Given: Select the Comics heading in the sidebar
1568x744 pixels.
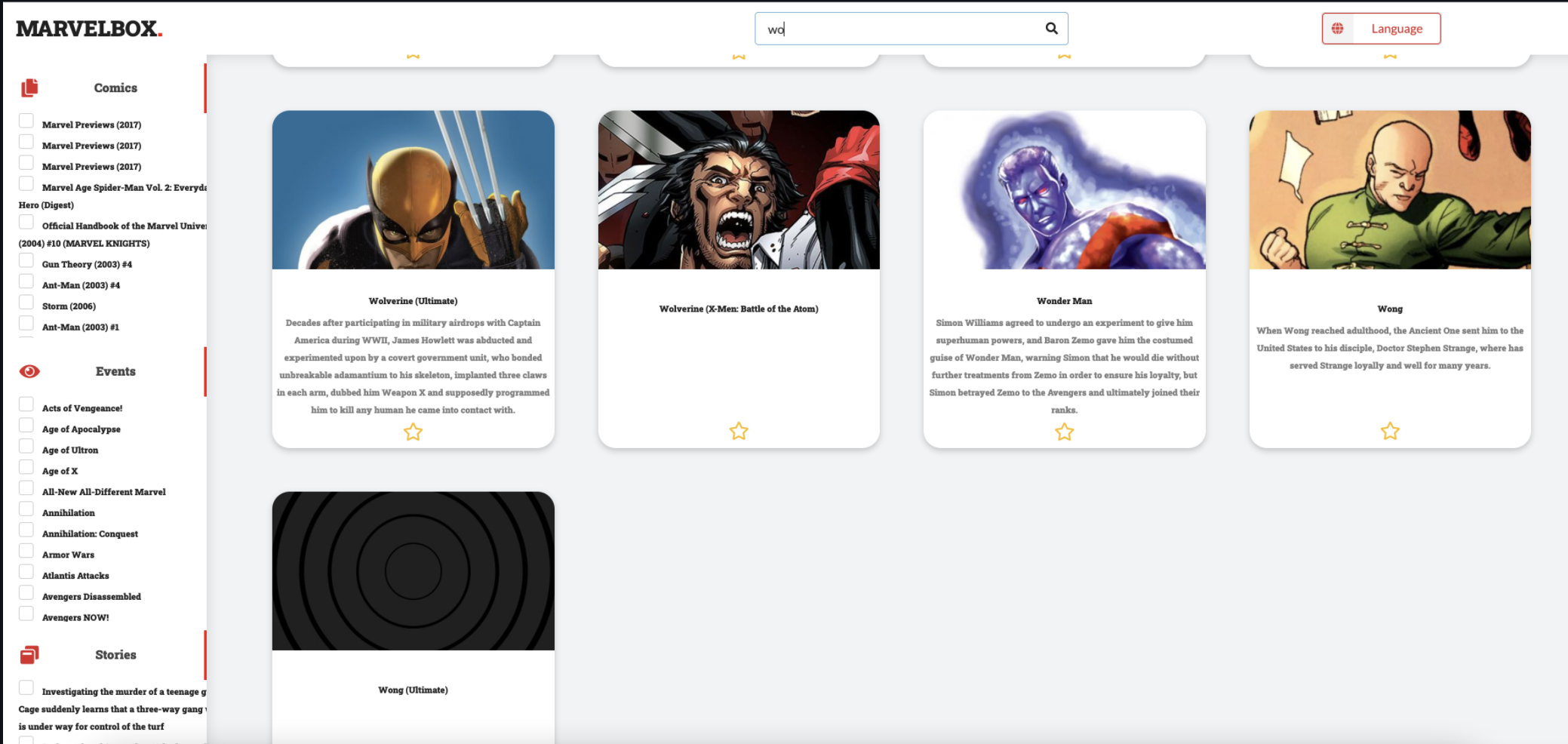Looking at the screenshot, I should [x=114, y=88].
